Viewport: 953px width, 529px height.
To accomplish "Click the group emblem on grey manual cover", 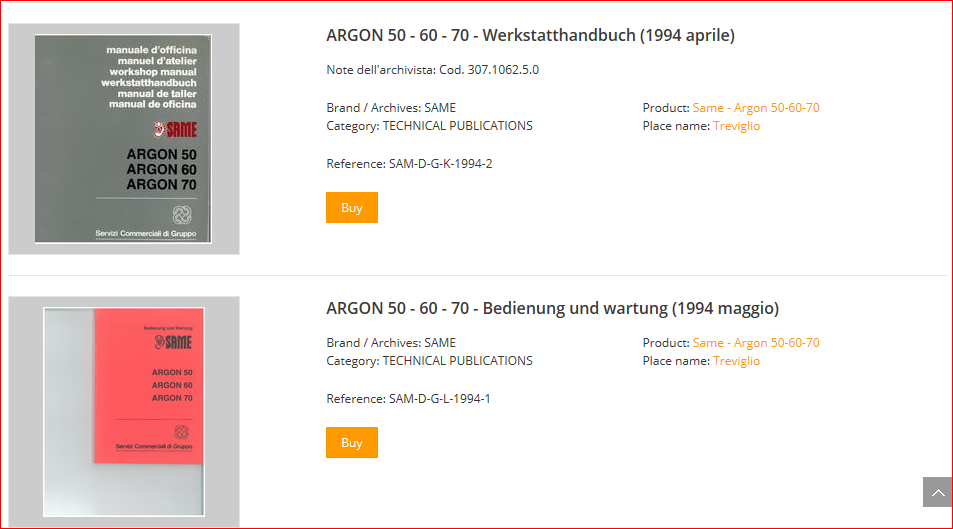I will (x=182, y=215).
